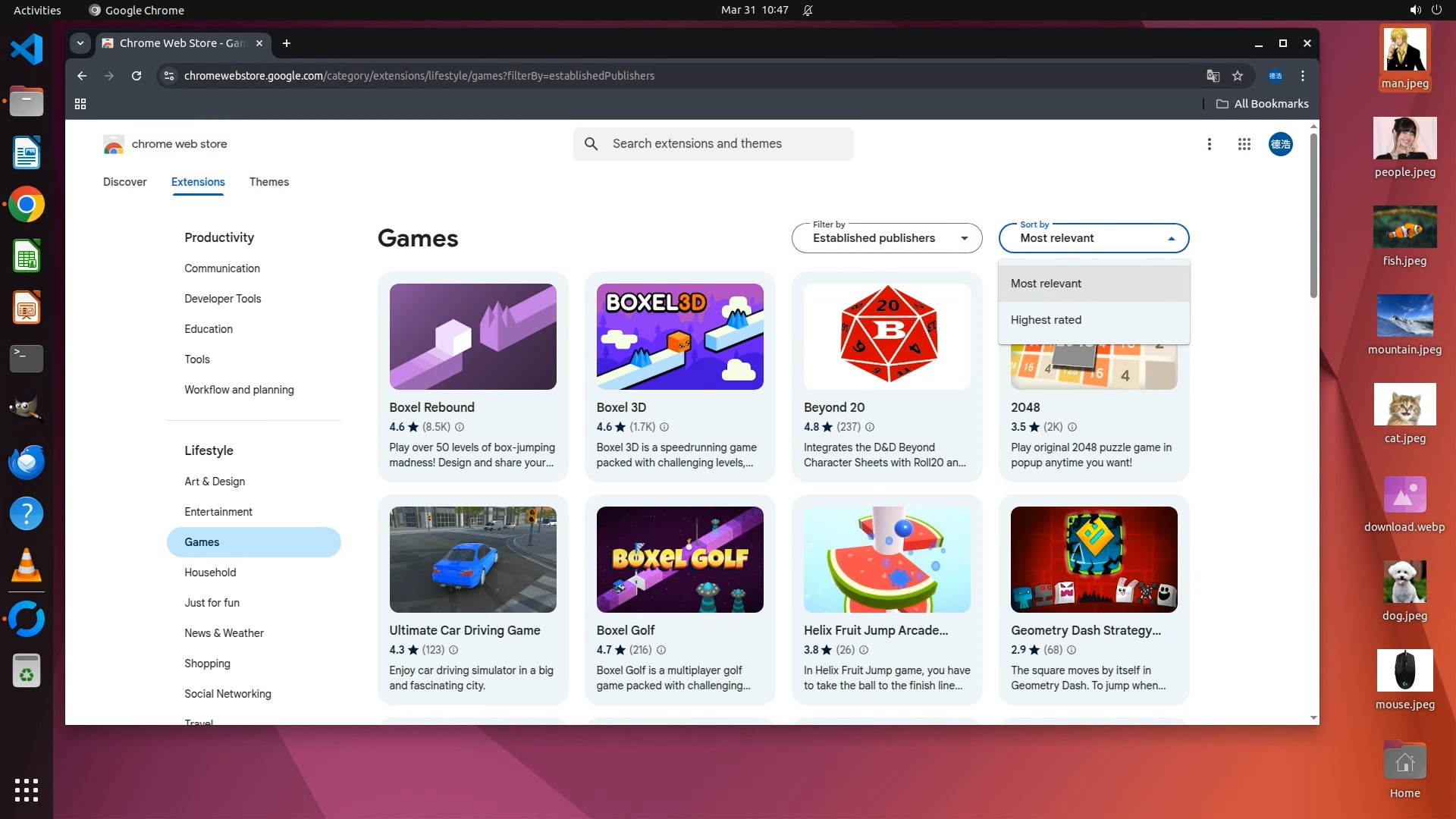
Task: Reload the page with the refresh icon
Action: tap(136, 76)
